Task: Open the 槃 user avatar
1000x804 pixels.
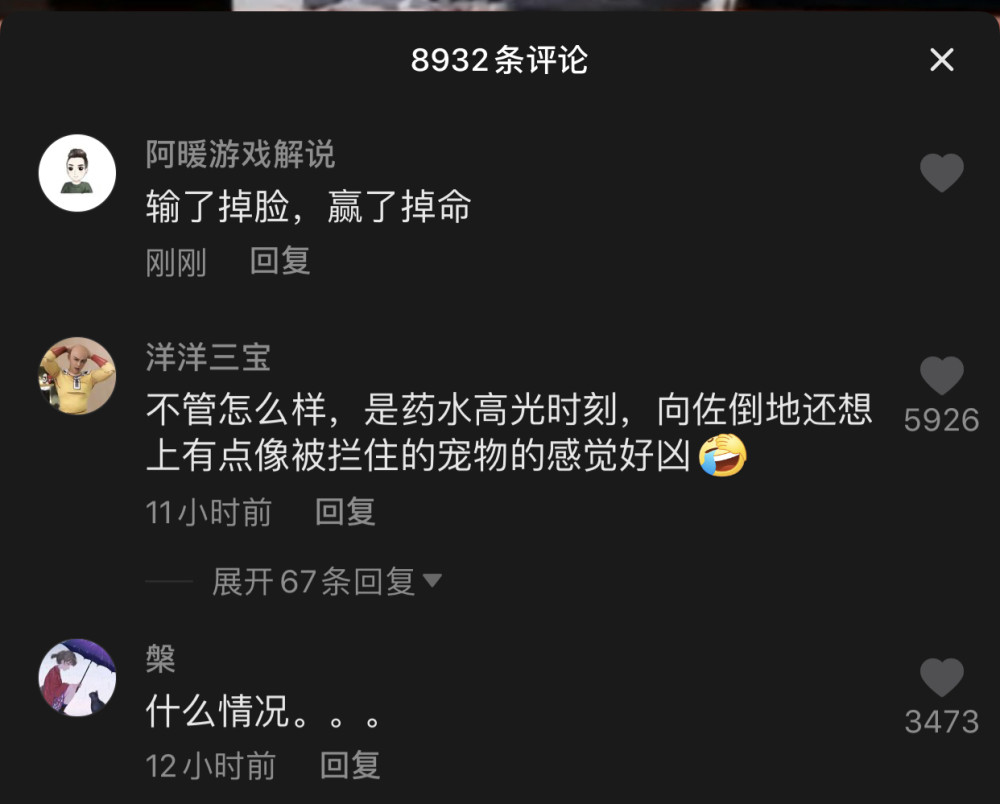Action: pos(77,678)
